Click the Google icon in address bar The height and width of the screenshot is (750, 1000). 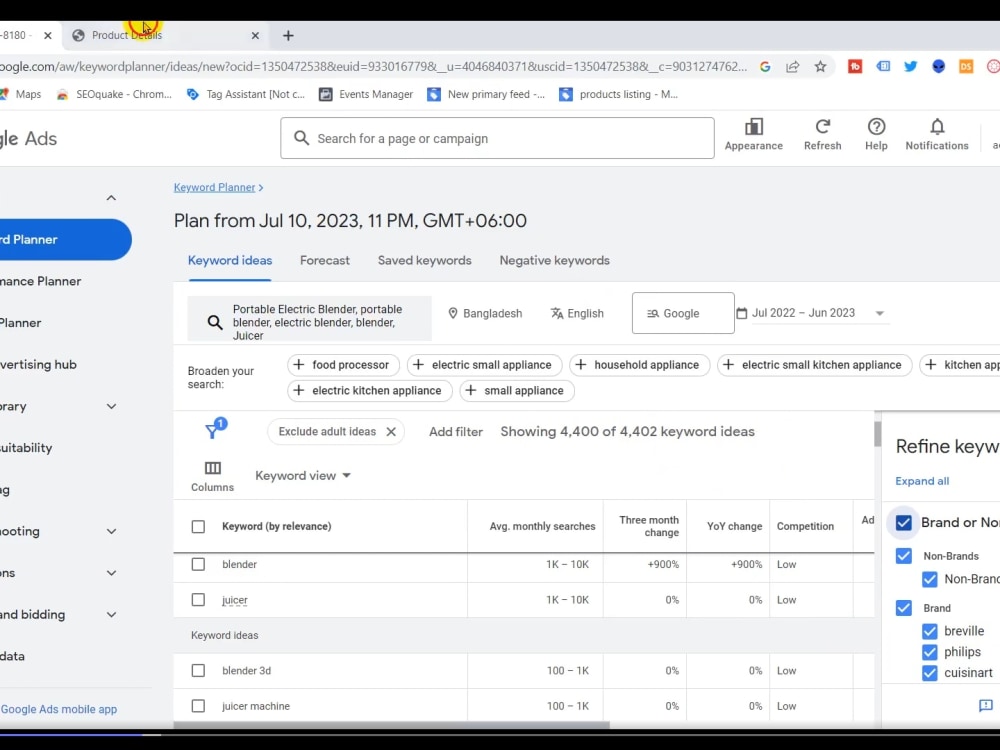point(765,66)
